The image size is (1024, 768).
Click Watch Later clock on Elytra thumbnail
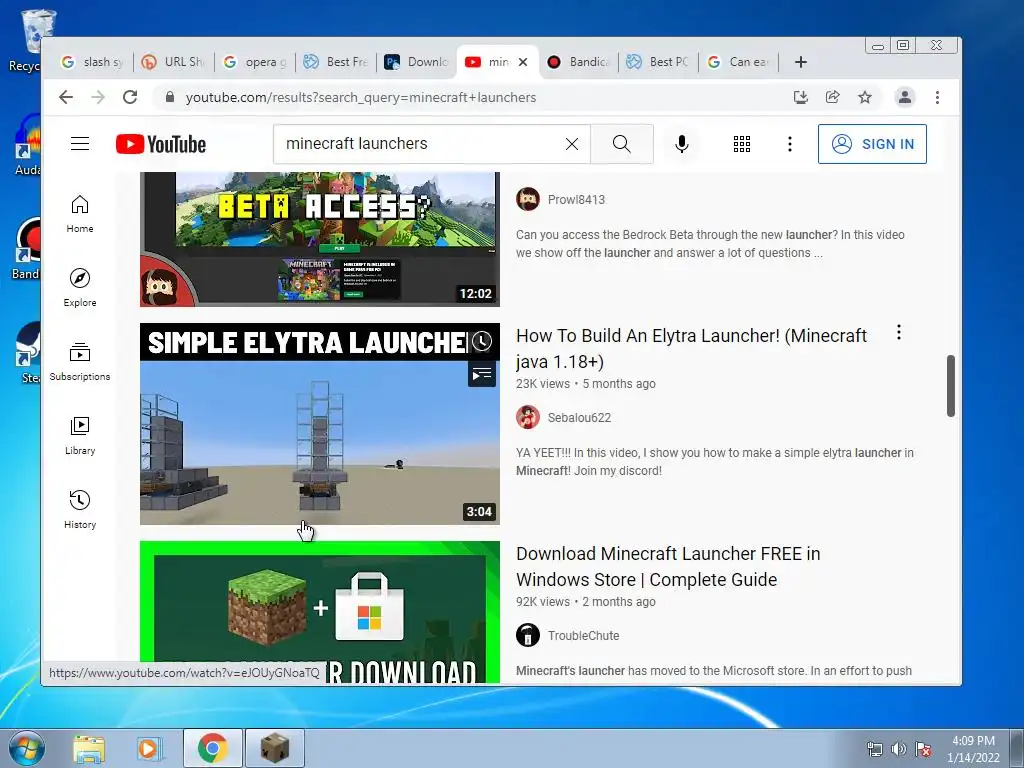481,341
